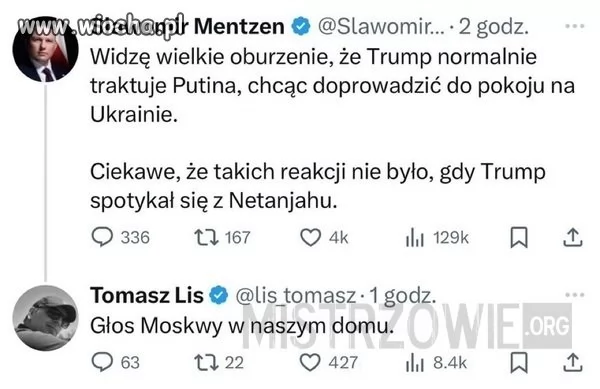Viewport: 600px width, 389px height.
Task: Open @lis_tomasz handle link
Action: pyautogui.click(x=296, y=296)
